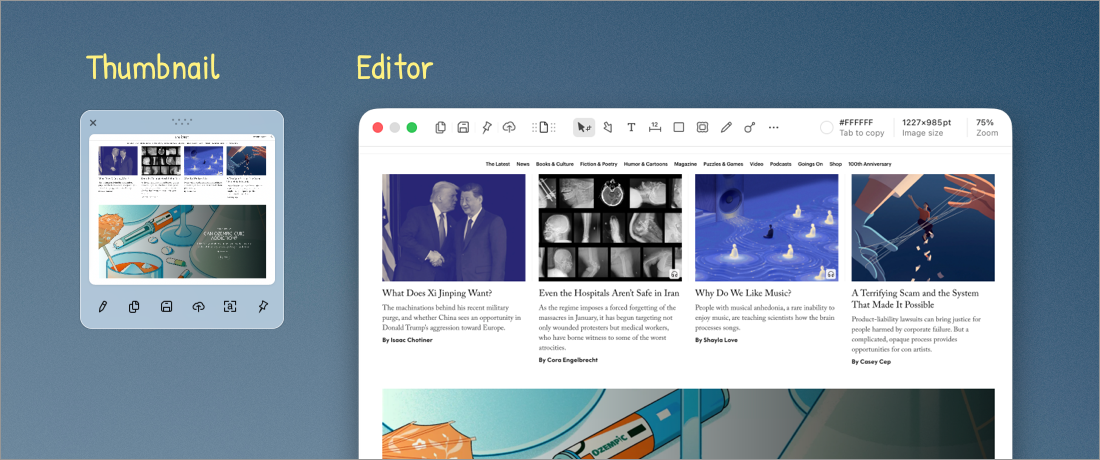Open Fiction & Poetry in the site navigation
Viewport: 1100px width, 460px height.
[598, 164]
